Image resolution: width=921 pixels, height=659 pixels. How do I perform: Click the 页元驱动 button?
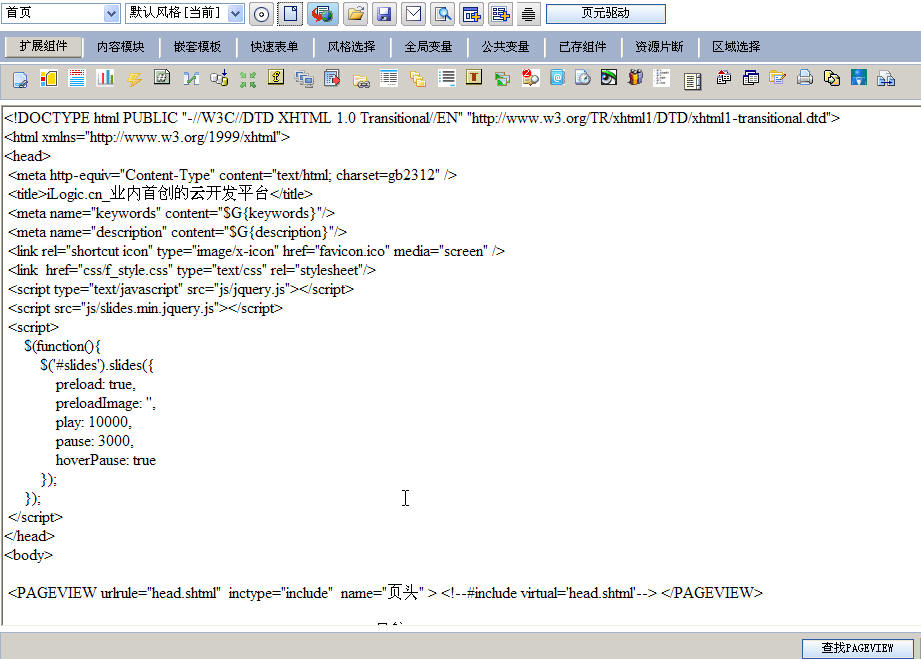point(605,14)
